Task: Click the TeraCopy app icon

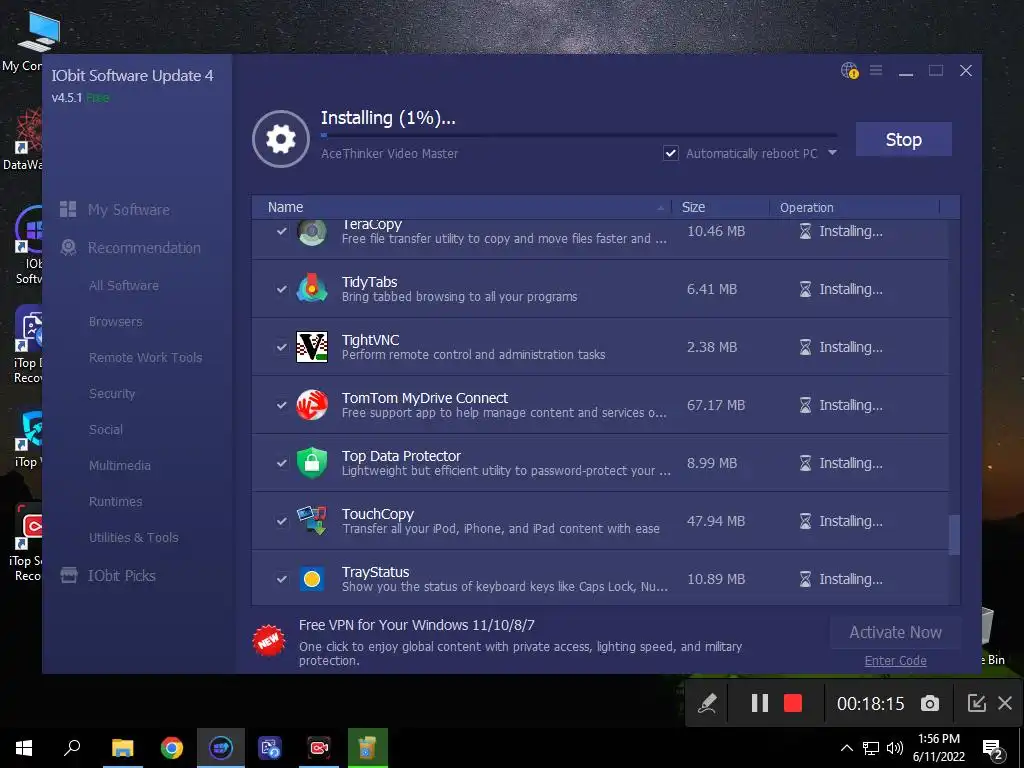Action: [x=312, y=231]
